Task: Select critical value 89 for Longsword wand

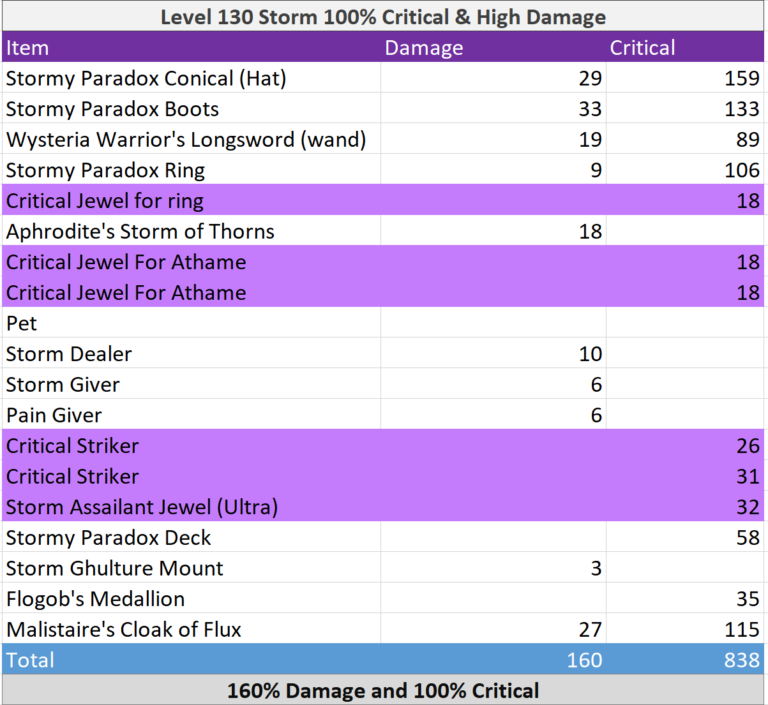Action: point(685,139)
